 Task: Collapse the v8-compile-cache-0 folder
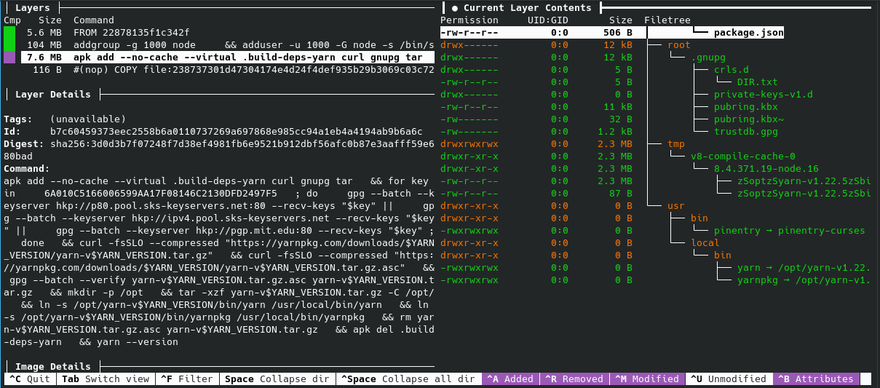click(743, 156)
